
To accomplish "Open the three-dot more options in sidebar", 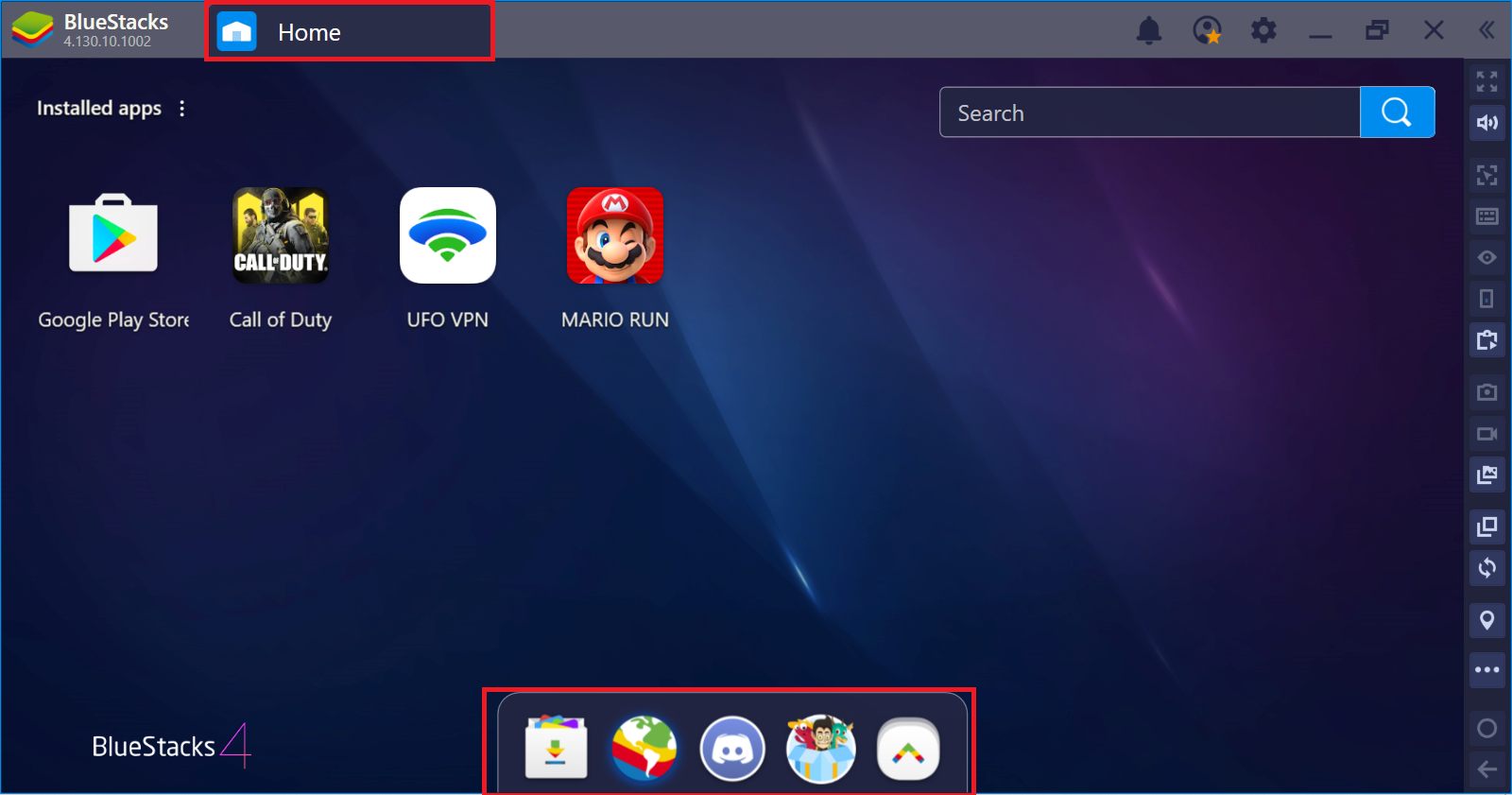I will point(1486,669).
